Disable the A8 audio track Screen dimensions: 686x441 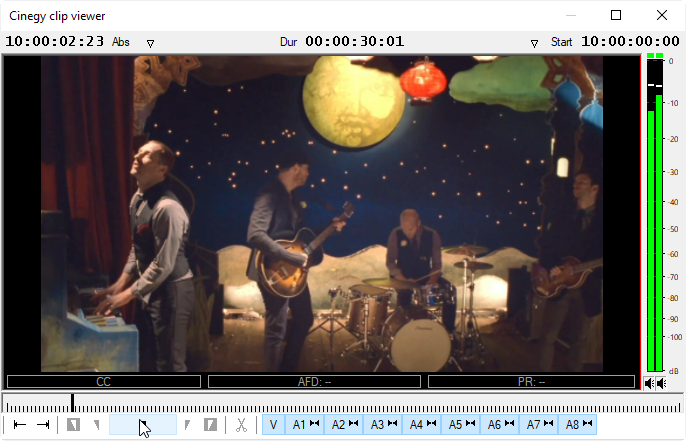(x=577, y=425)
